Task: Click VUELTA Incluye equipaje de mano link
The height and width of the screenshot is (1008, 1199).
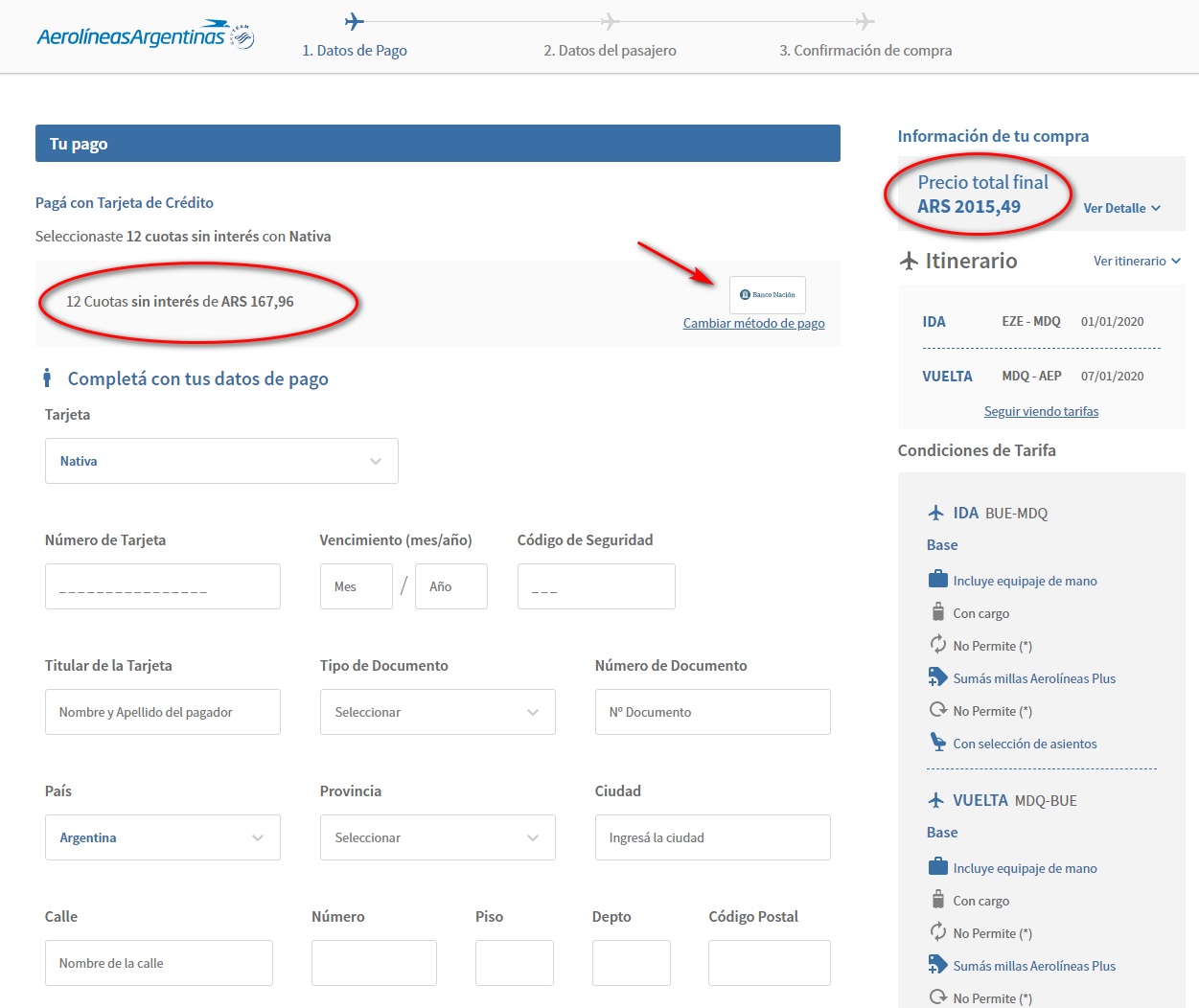Action: tap(1025, 868)
